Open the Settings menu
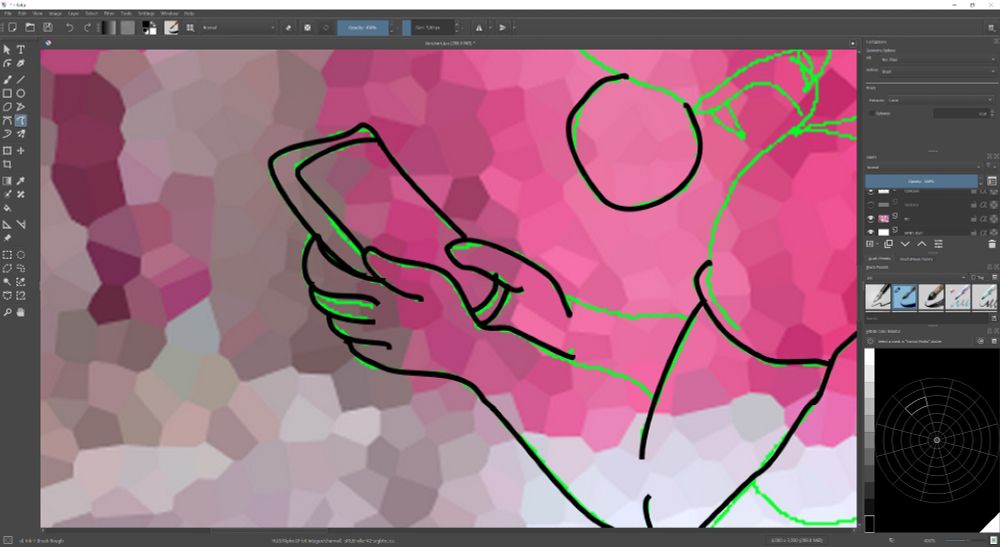 tap(147, 13)
